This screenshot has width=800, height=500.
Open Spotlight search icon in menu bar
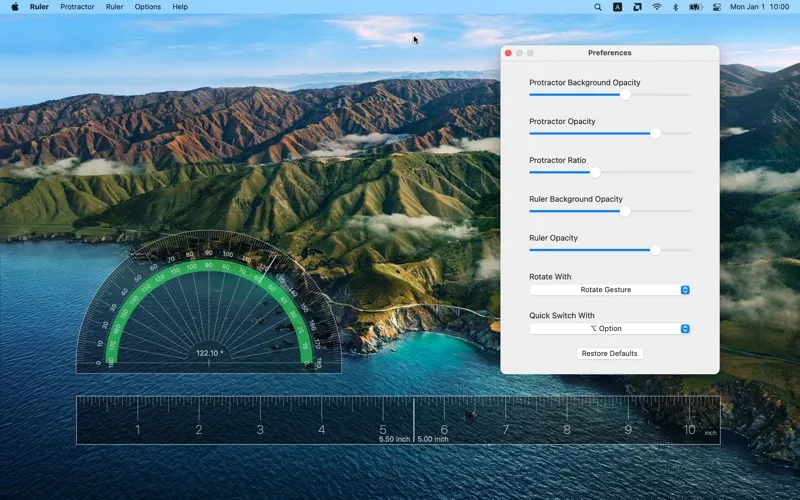(x=597, y=7)
